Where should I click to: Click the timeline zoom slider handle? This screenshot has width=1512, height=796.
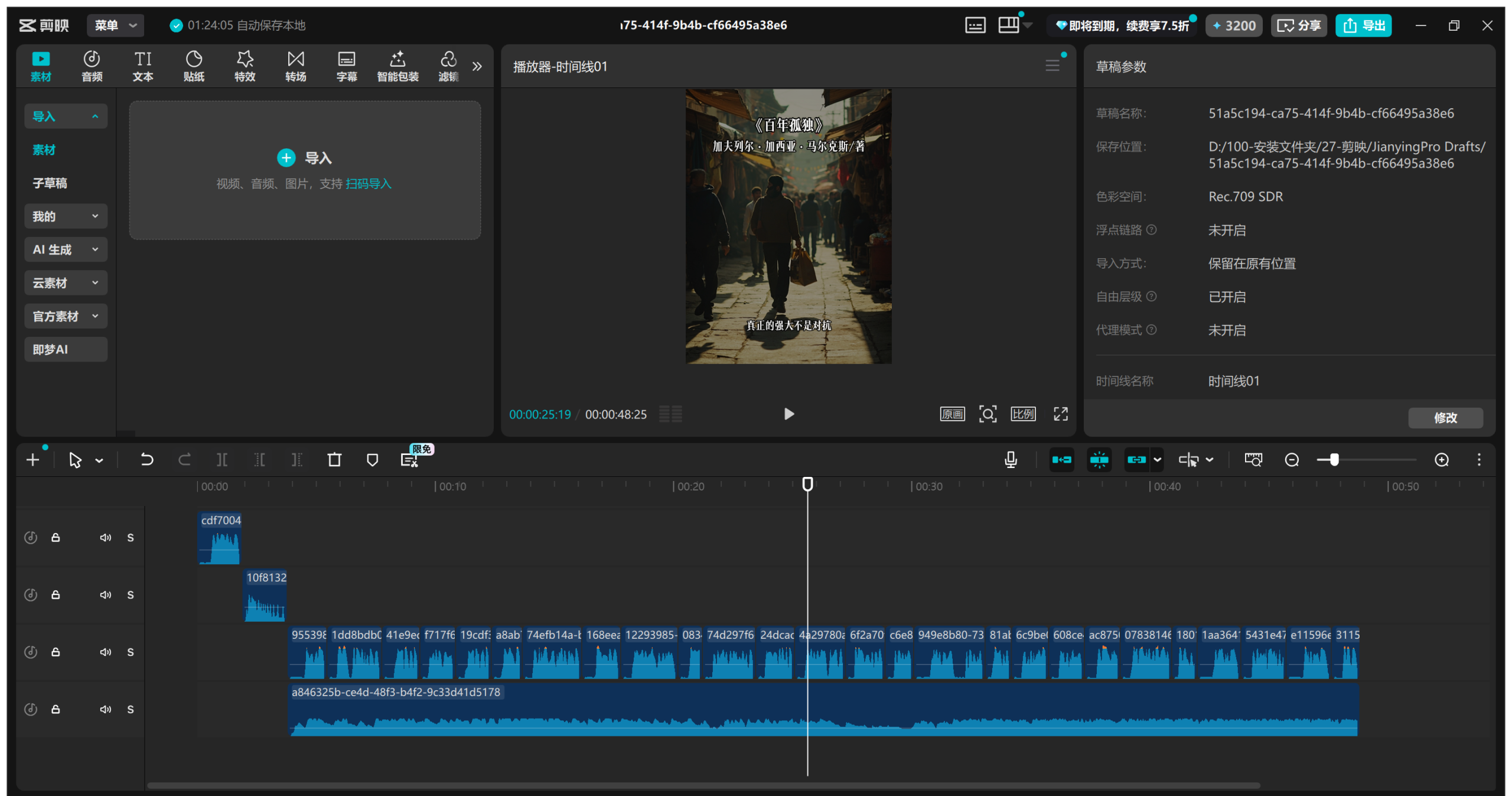tap(1334, 460)
